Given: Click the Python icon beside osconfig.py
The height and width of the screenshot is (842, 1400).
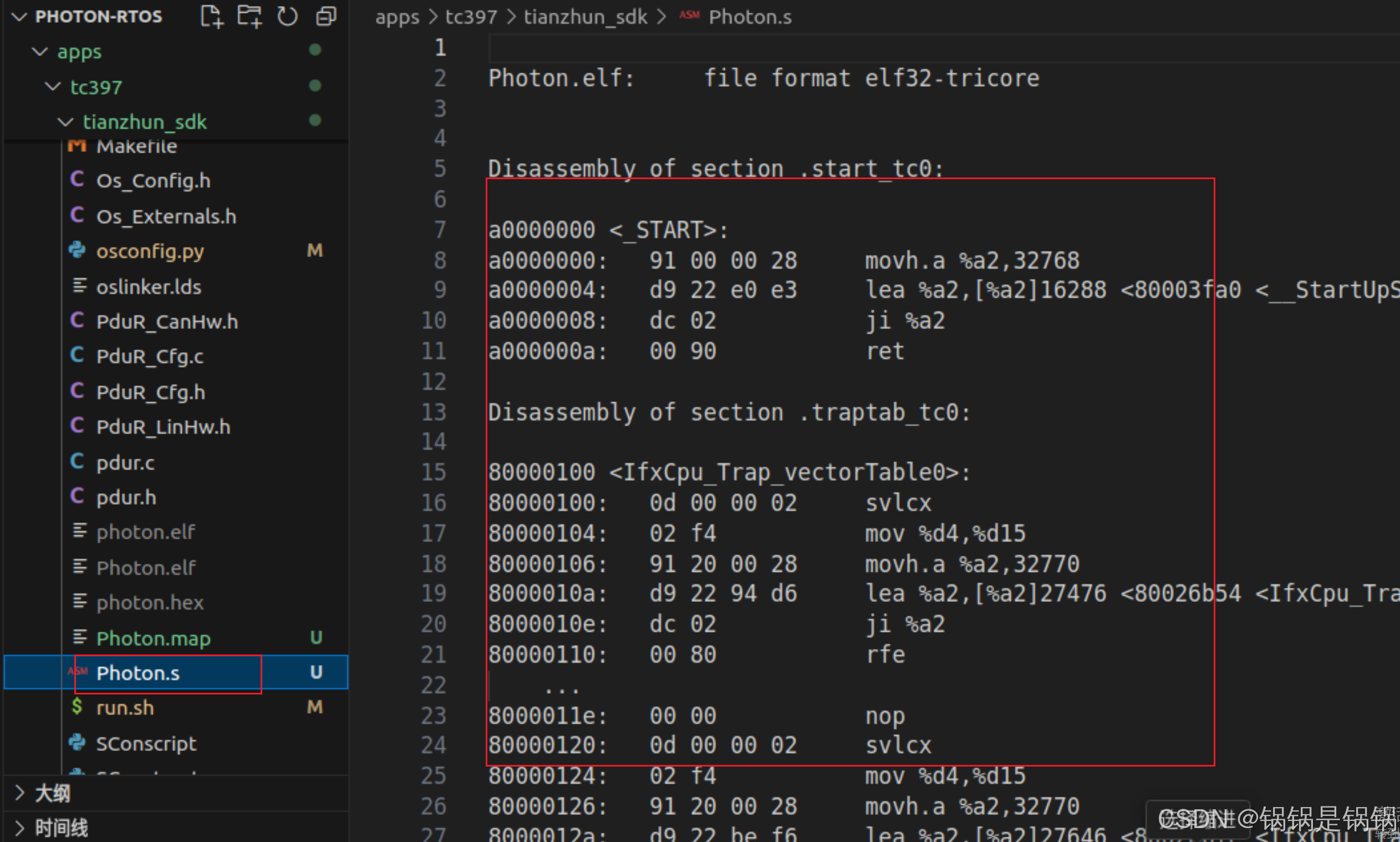Looking at the screenshot, I should click(x=77, y=250).
